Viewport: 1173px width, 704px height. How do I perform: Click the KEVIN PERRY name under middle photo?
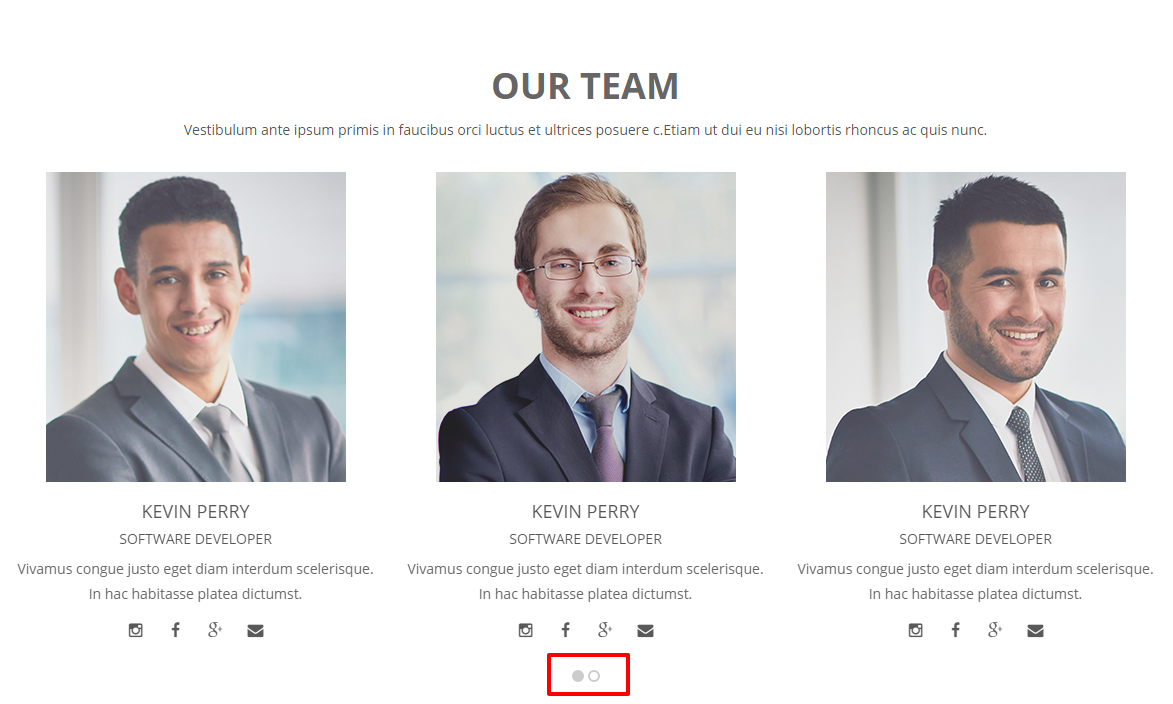[x=586, y=512]
